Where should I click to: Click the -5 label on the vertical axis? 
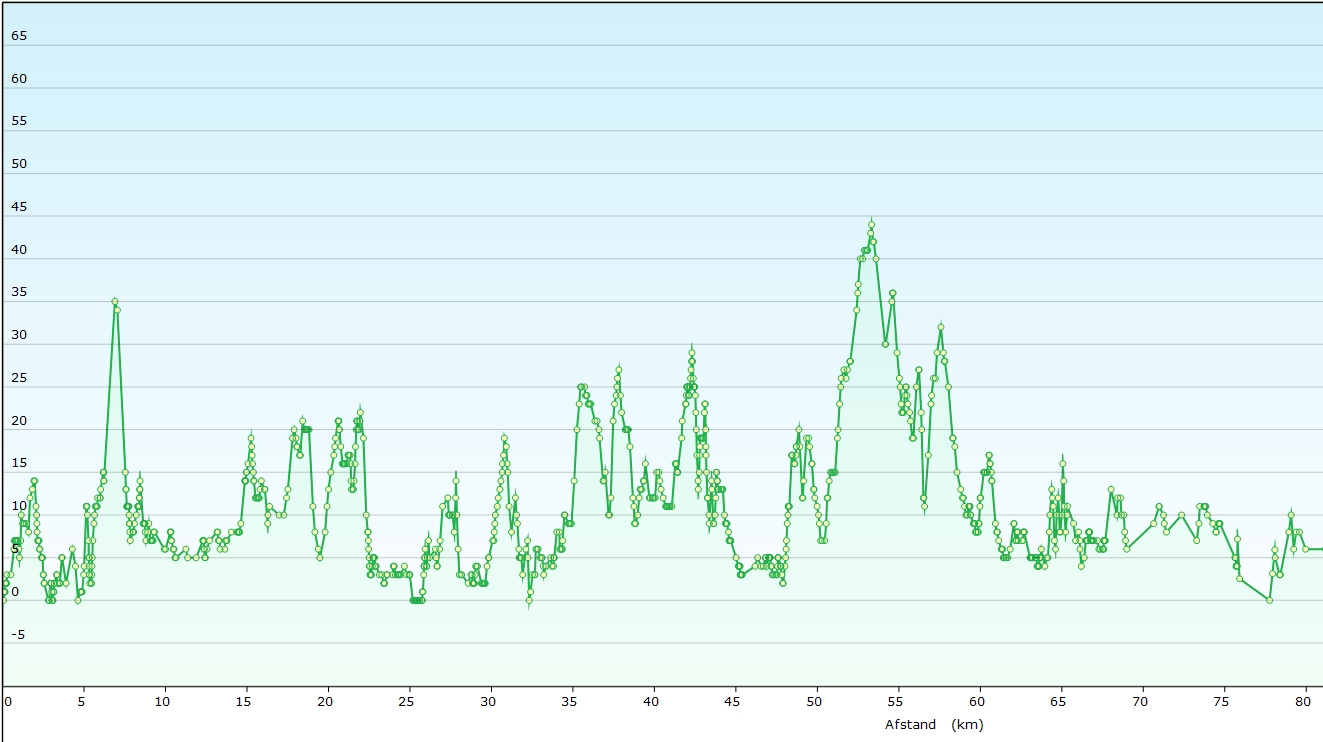(x=17, y=635)
